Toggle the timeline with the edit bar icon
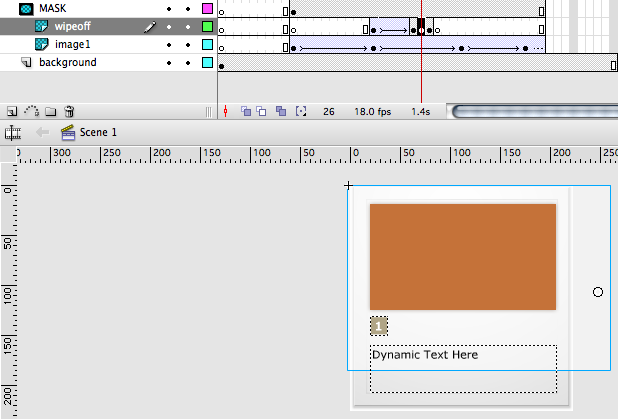This screenshot has width=618, height=419. (13, 132)
